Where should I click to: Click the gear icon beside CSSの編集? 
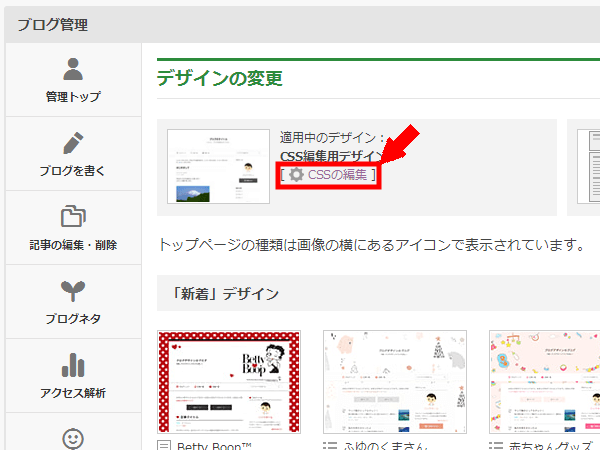[296, 174]
